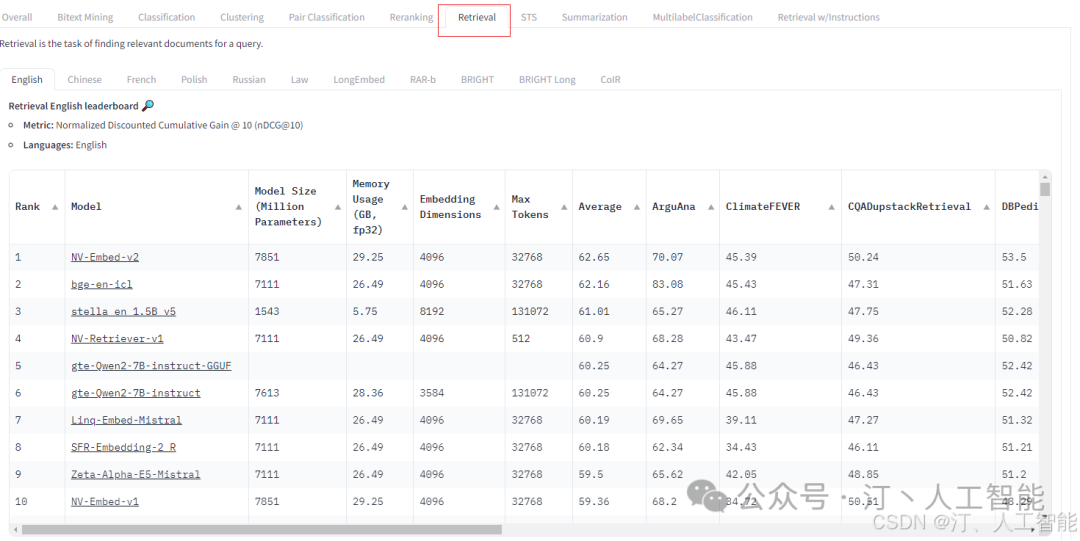Sort by Max Tokens column arrow
This screenshot has height=541, width=1080.
click(563, 207)
